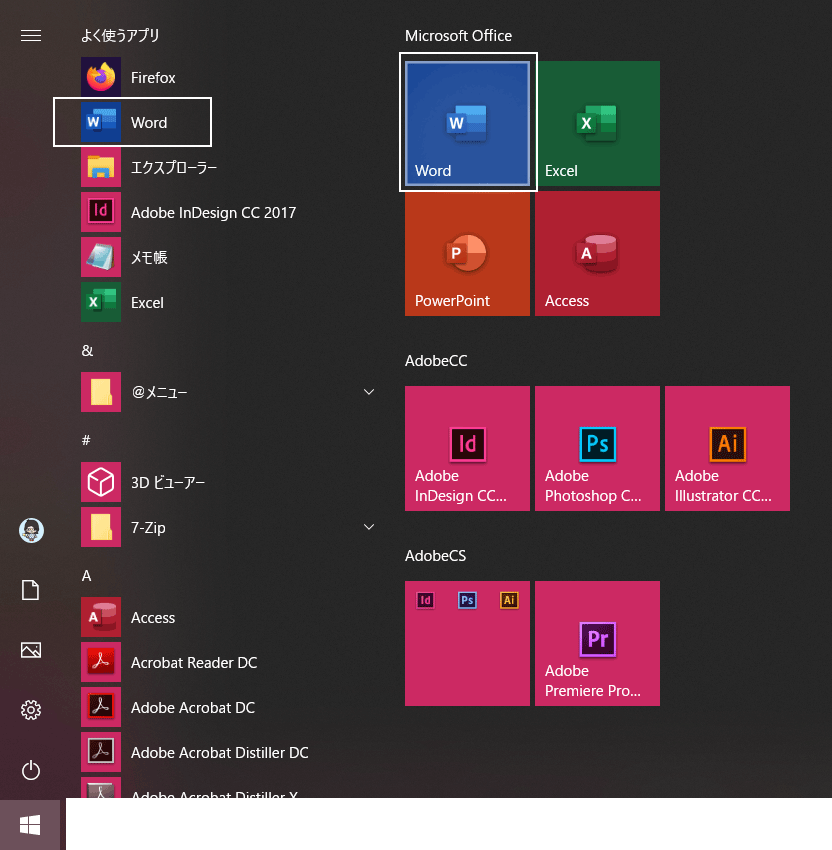Viewport: 832px width, 850px height.
Task: Expand the 7-Zip folder
Action: click(228, 527)
